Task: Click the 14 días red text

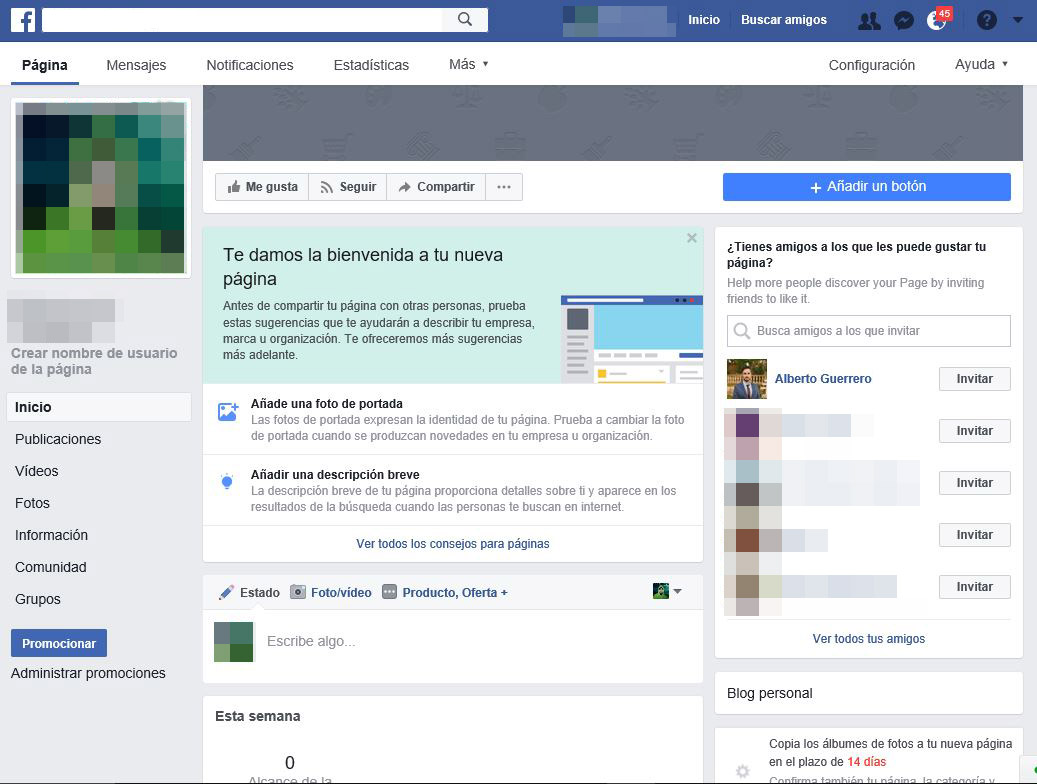Action: (866, 762)
